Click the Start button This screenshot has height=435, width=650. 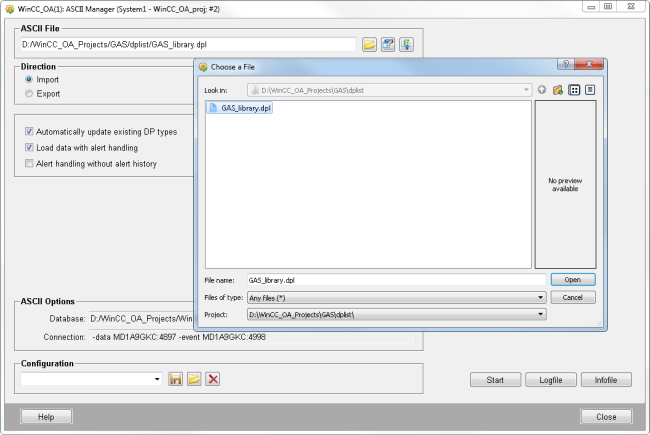495,380
